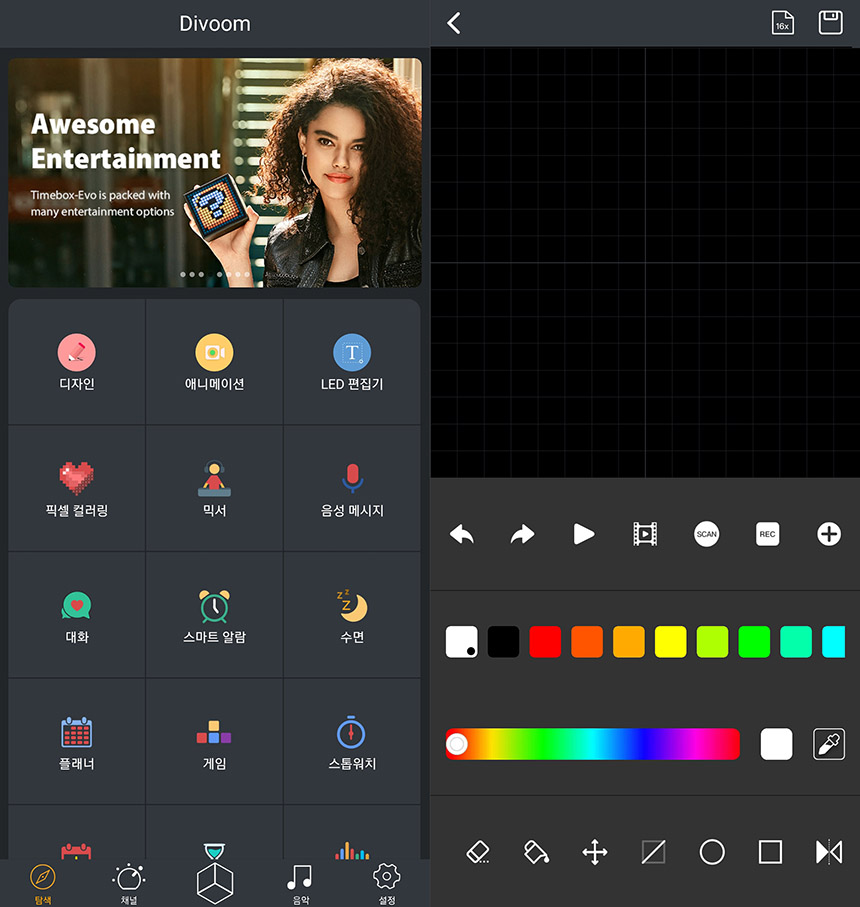Viewport: 860px width, 907px height.
Task: Select the black color swatch
Action: tap(503, 641)
